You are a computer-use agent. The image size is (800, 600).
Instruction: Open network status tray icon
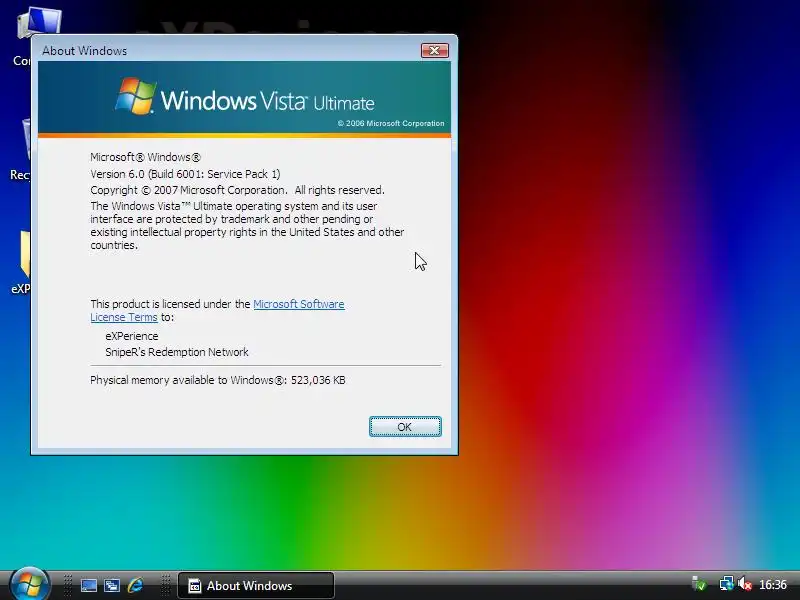726,583
